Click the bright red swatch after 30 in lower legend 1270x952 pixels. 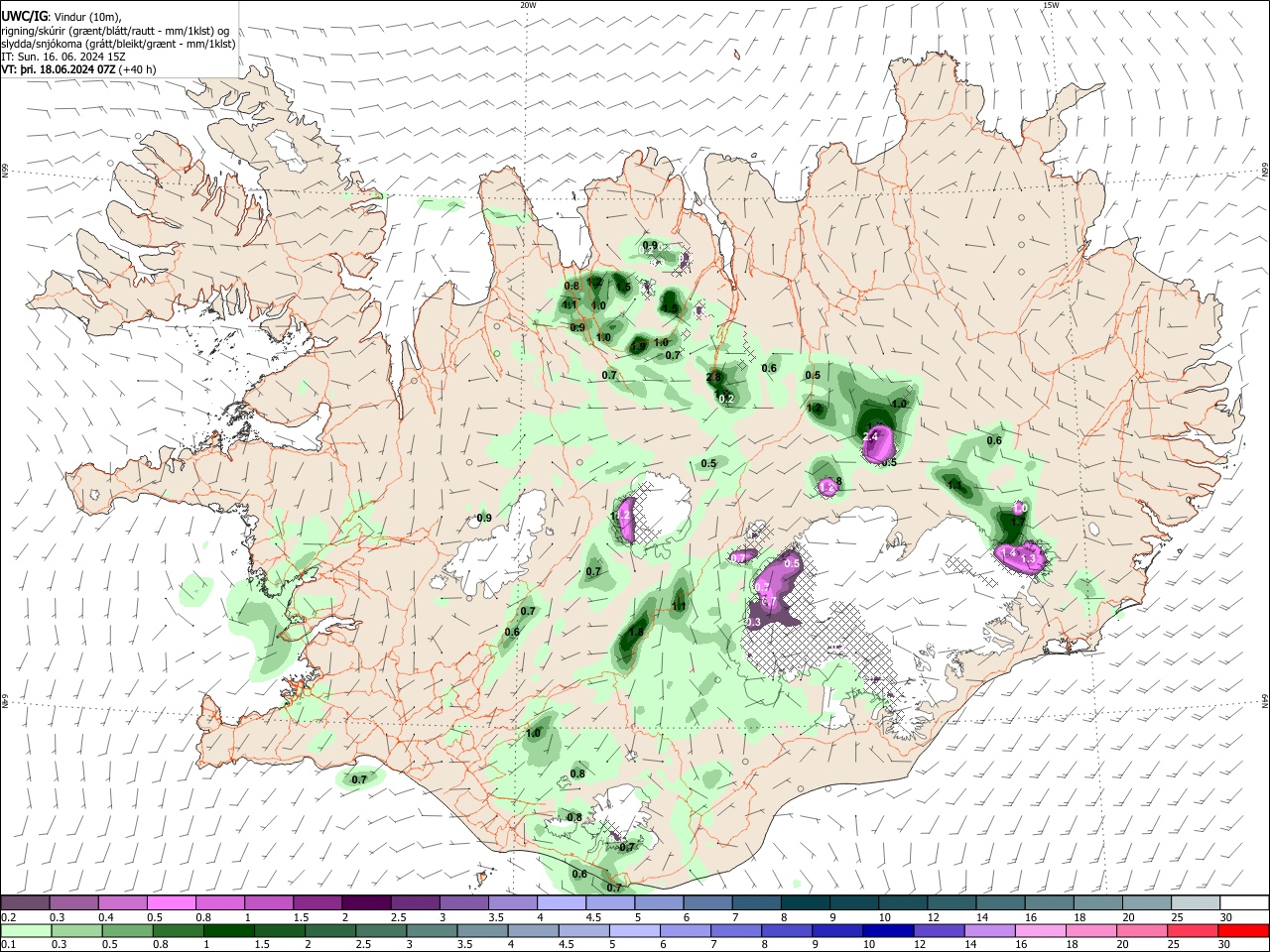1242,930
